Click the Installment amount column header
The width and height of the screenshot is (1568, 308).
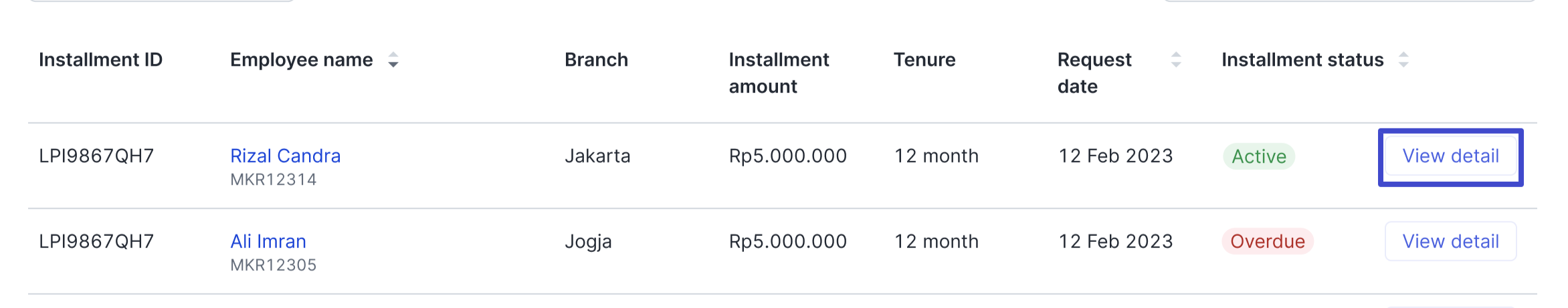point(779,73)
